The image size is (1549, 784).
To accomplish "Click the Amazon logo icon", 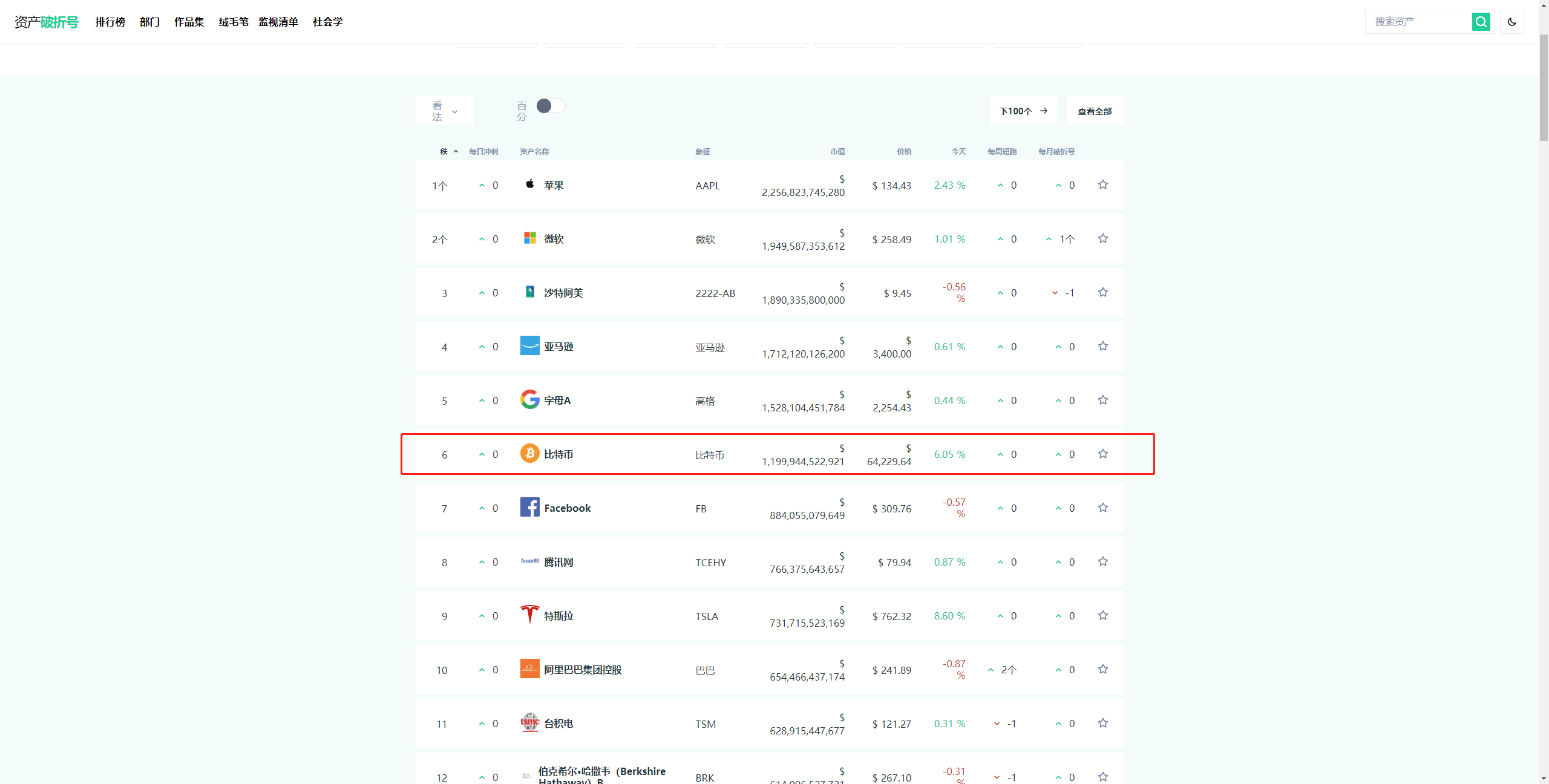I will tap(530, 346).
